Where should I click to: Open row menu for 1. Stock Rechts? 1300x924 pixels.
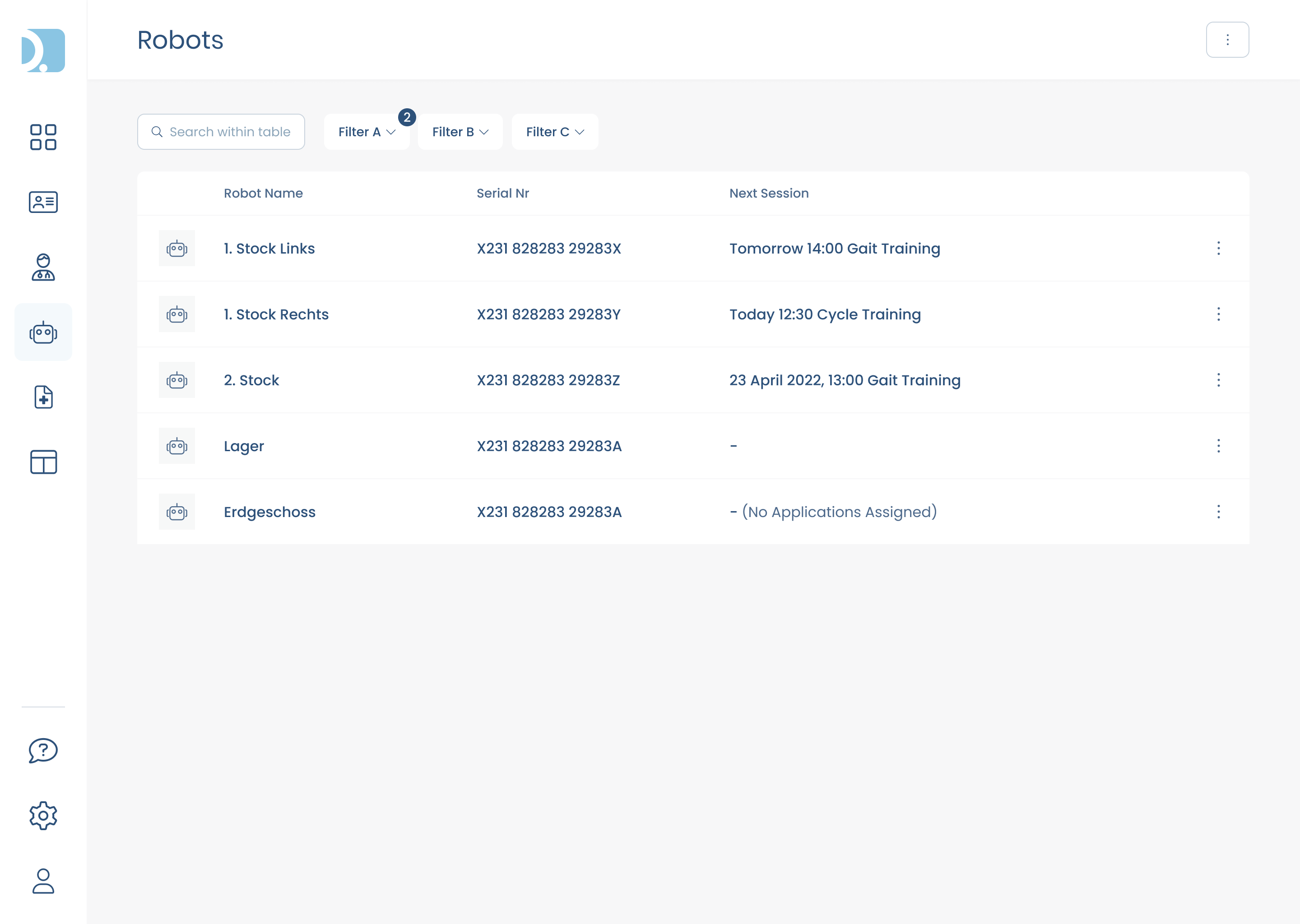point(1219,314)
